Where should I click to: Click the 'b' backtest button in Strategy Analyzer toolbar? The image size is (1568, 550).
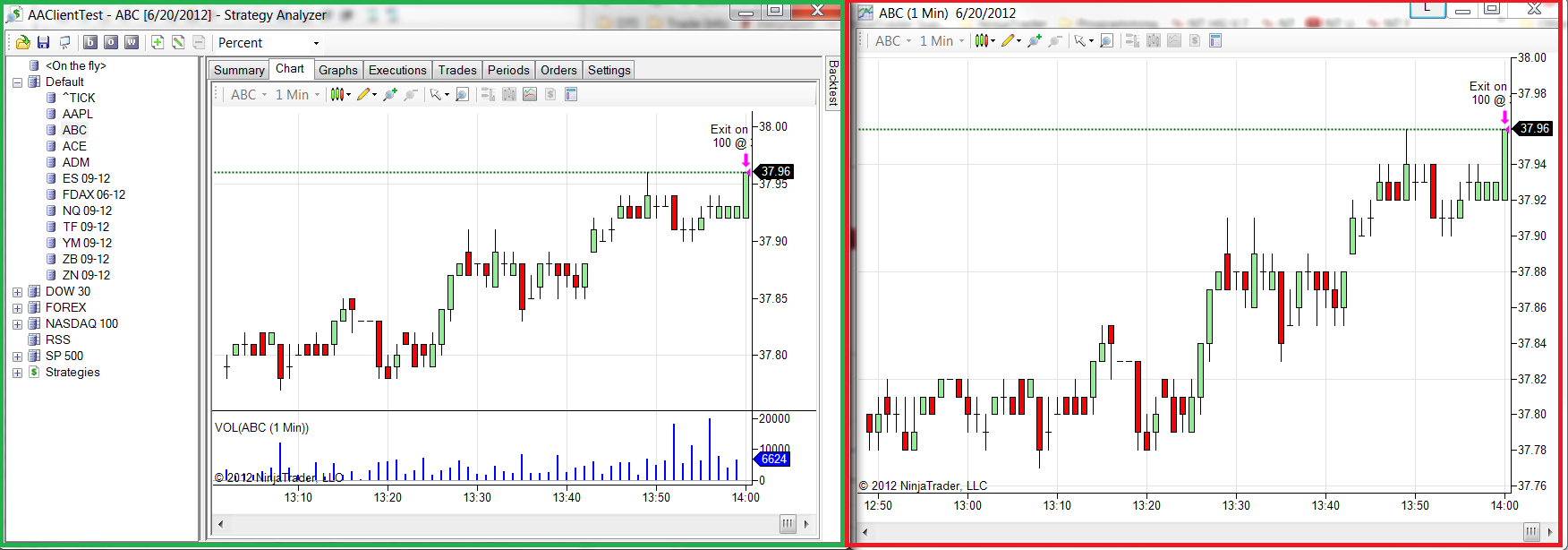[x=89, y=42]
